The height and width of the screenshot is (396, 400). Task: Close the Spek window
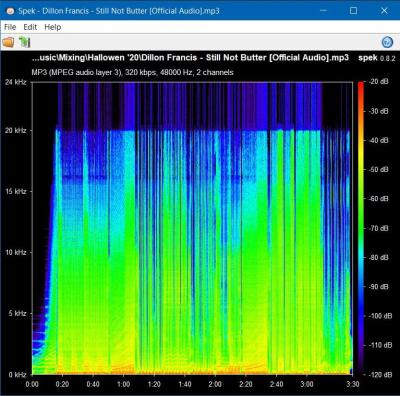384,11
